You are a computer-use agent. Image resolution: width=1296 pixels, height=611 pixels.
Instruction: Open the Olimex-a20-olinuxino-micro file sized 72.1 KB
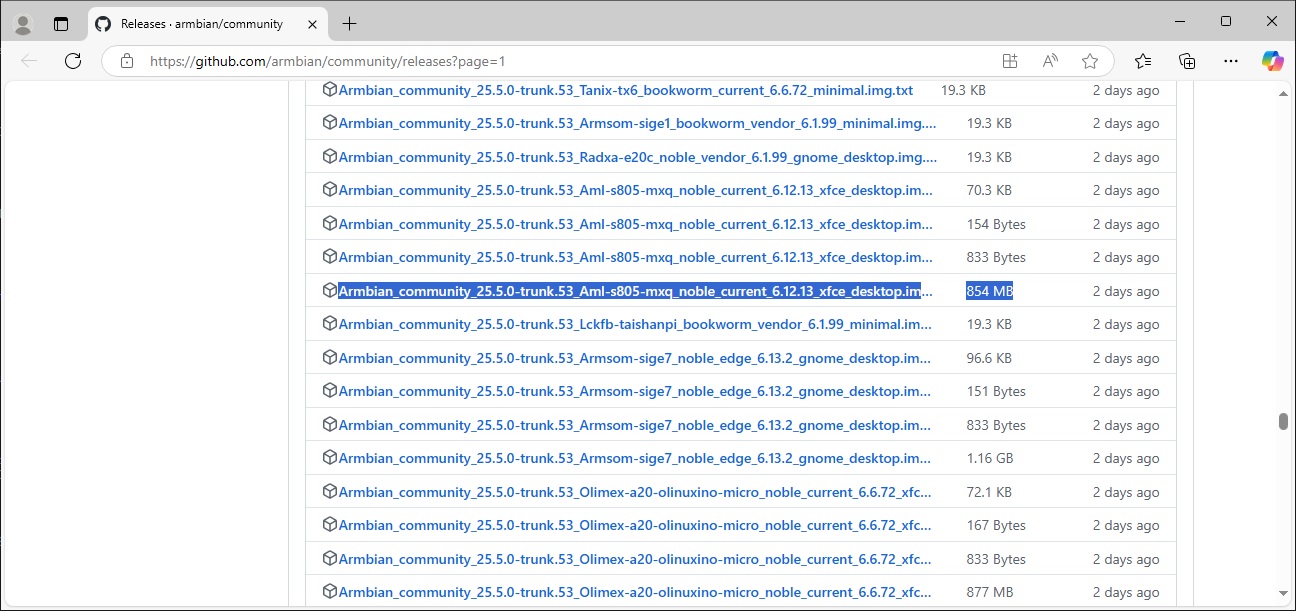point(636,492)
